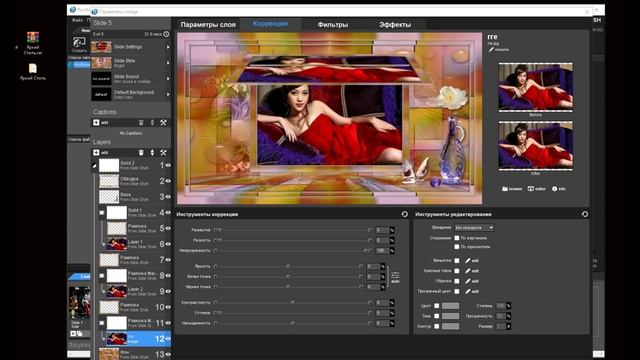640x360 pixels.
Task: Enable the colorize checkbox
Action: (436, 306)
